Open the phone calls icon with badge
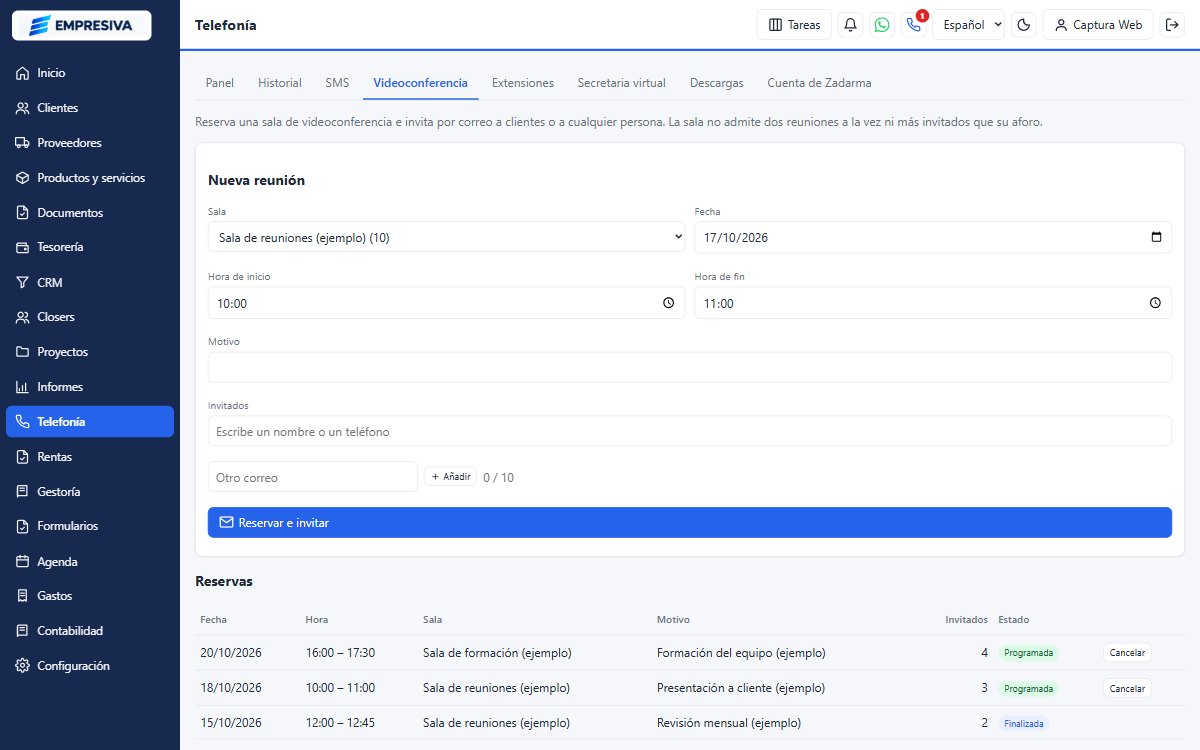The width and height of the screenshot is (1200, 750). coord(913,25)
